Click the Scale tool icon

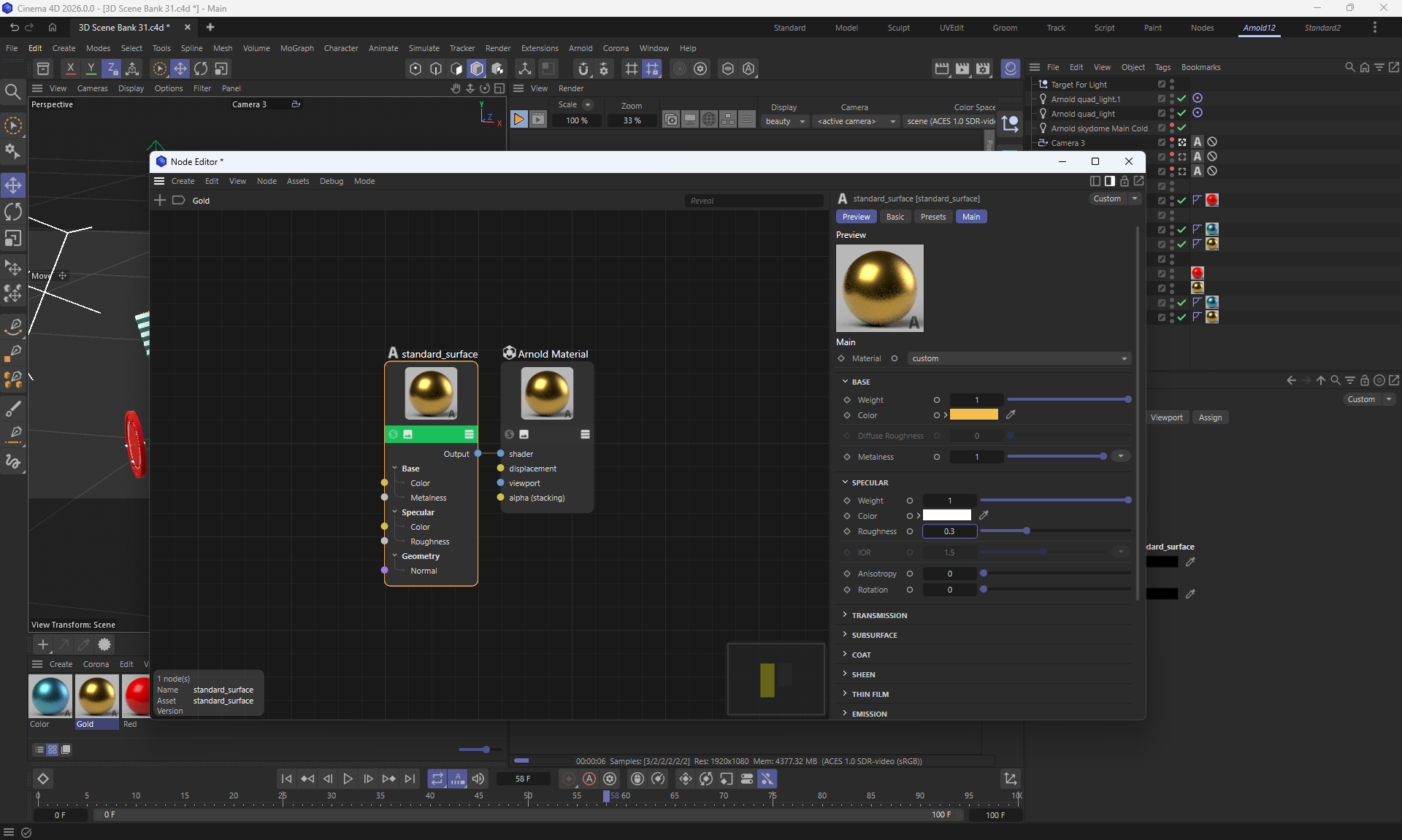pyautogui.click(x=13, y=239)
